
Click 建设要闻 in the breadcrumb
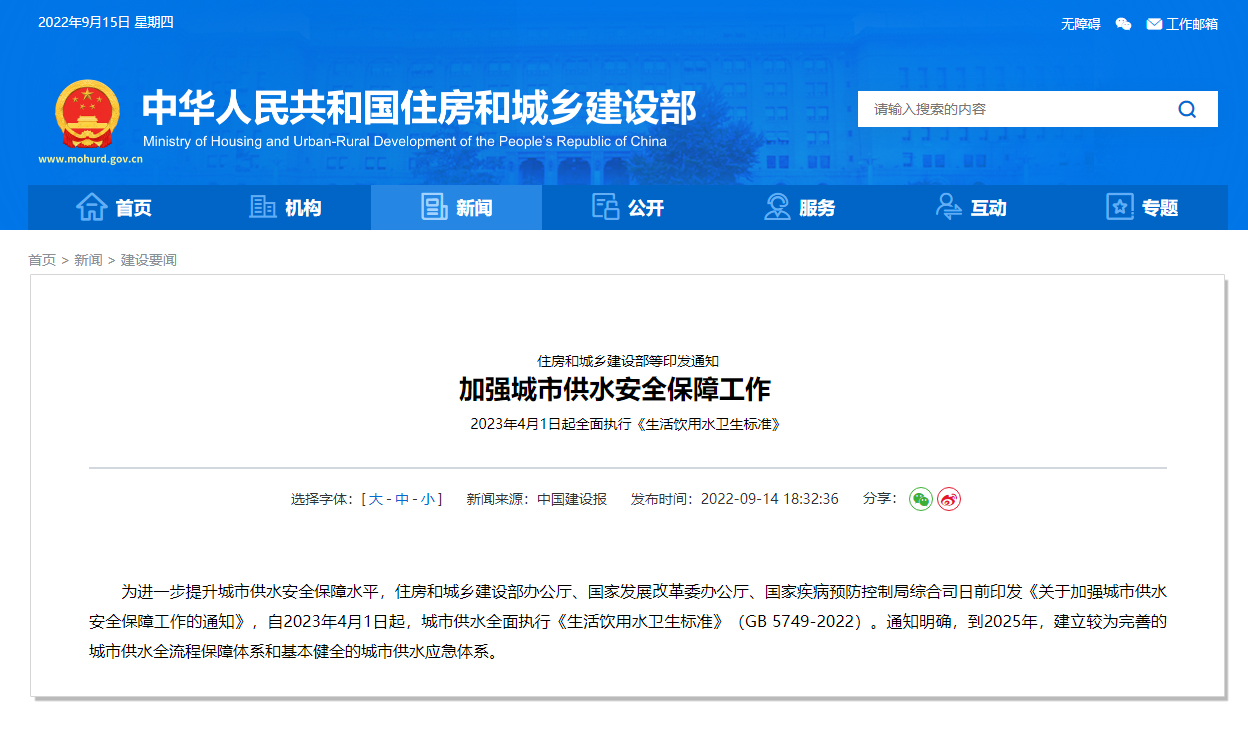pos(149,260)
